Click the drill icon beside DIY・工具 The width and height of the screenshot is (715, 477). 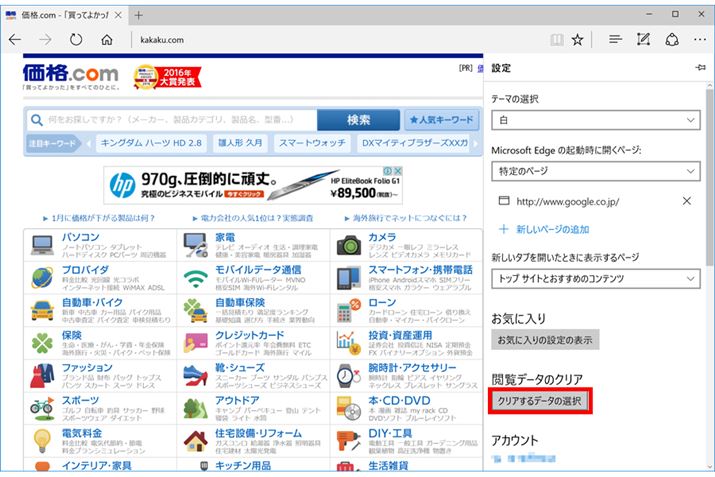(349, 441)
